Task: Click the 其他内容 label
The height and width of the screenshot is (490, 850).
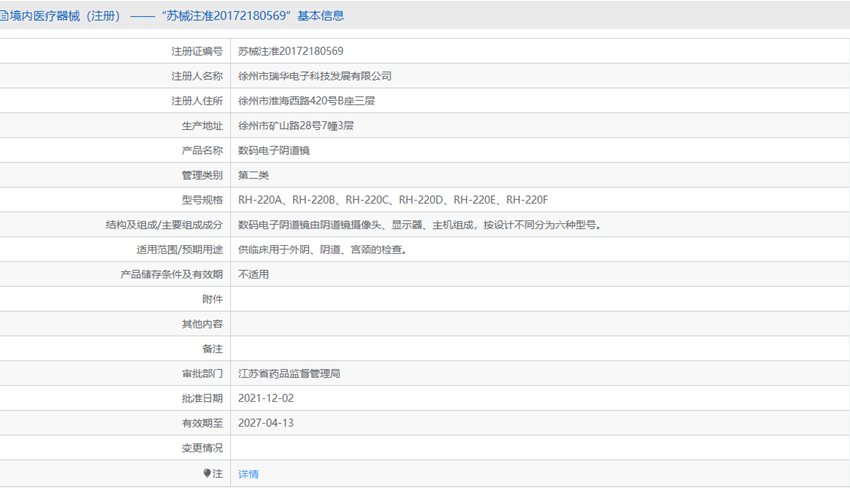Action: click(x=202, y=324)
